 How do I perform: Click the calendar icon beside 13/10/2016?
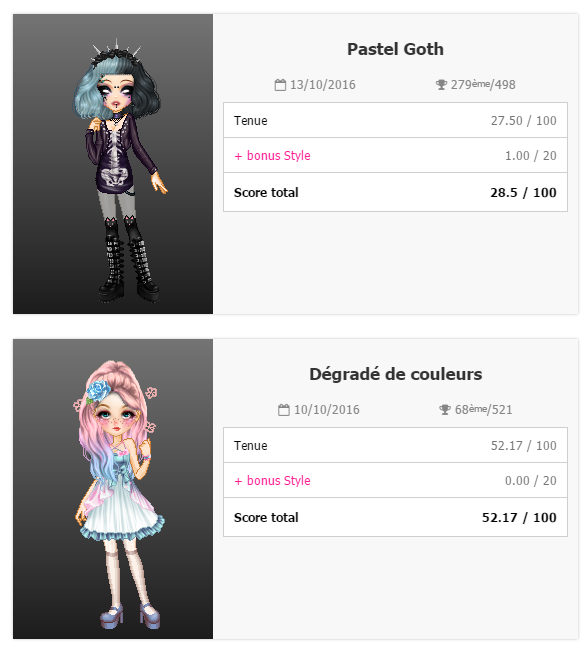coord(280,85)
